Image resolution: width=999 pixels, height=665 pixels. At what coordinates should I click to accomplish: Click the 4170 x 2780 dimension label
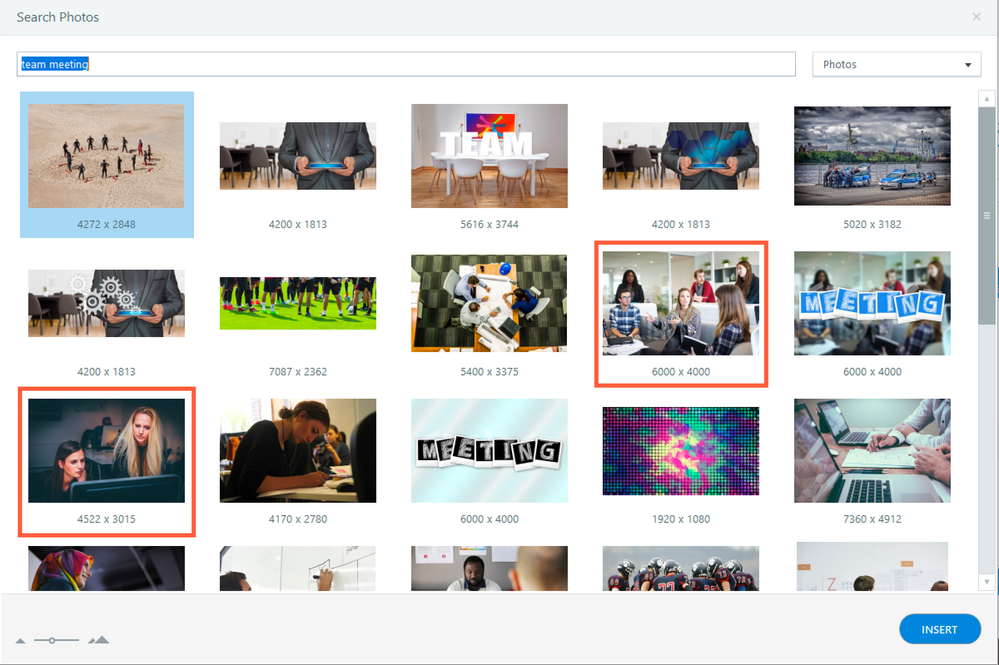pyautogui.click(x=298, y=519)
